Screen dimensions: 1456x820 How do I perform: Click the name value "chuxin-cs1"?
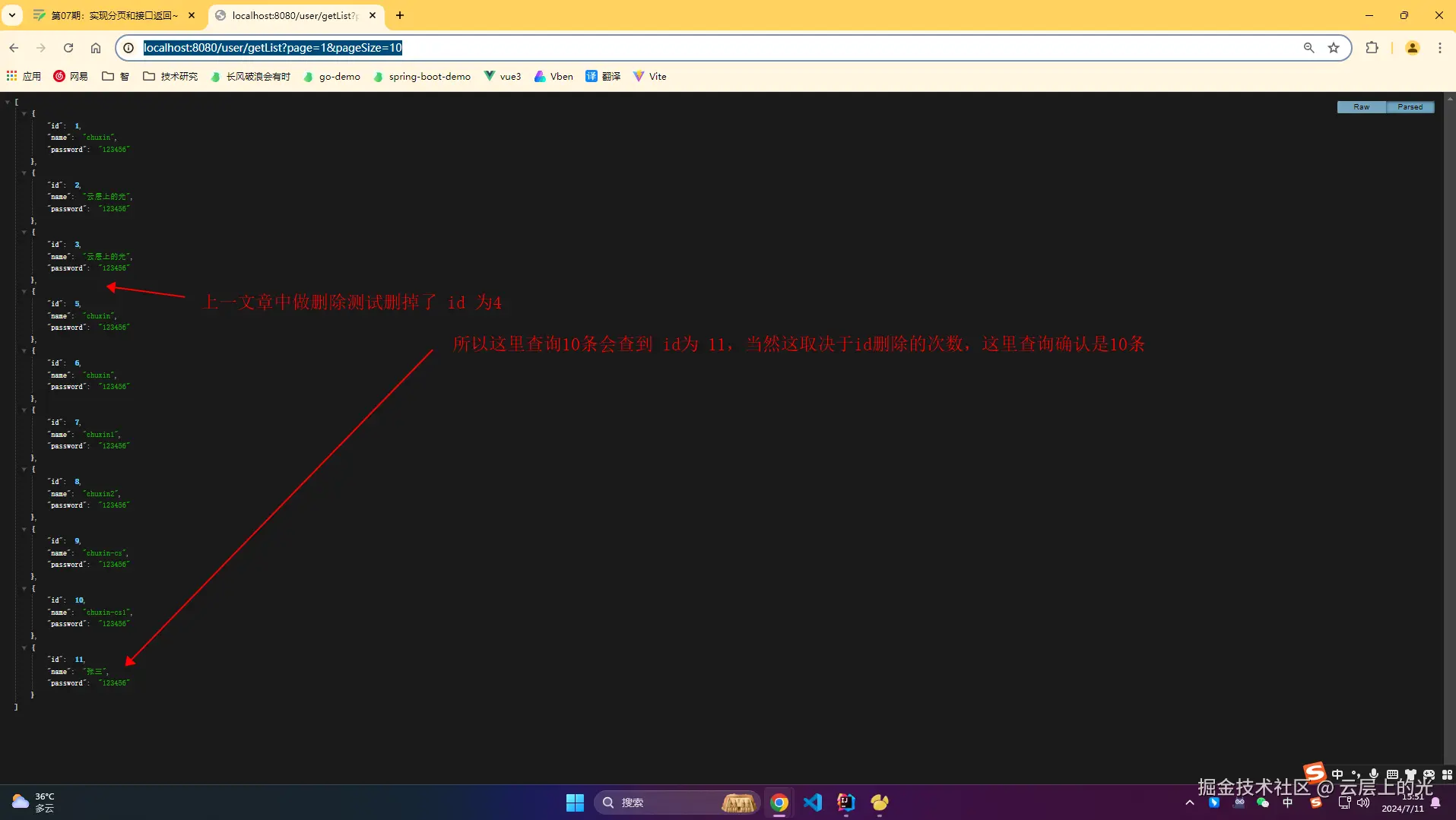(107, 613)
